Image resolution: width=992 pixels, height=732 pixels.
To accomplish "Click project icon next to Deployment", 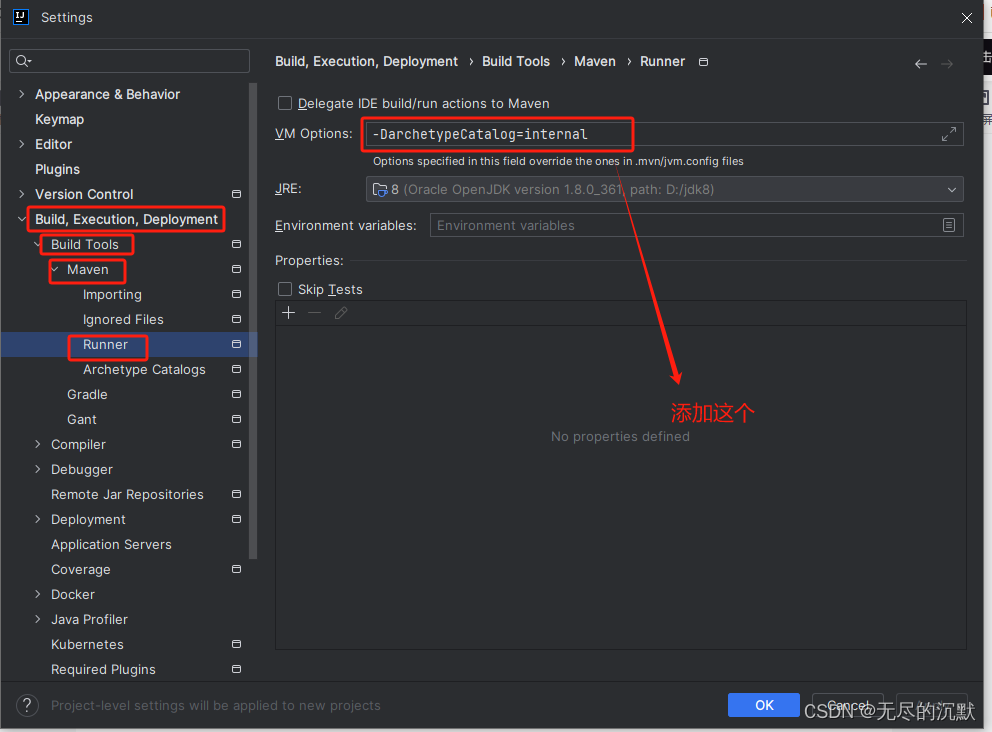I will pyautogui.click(x=237, y=519).
